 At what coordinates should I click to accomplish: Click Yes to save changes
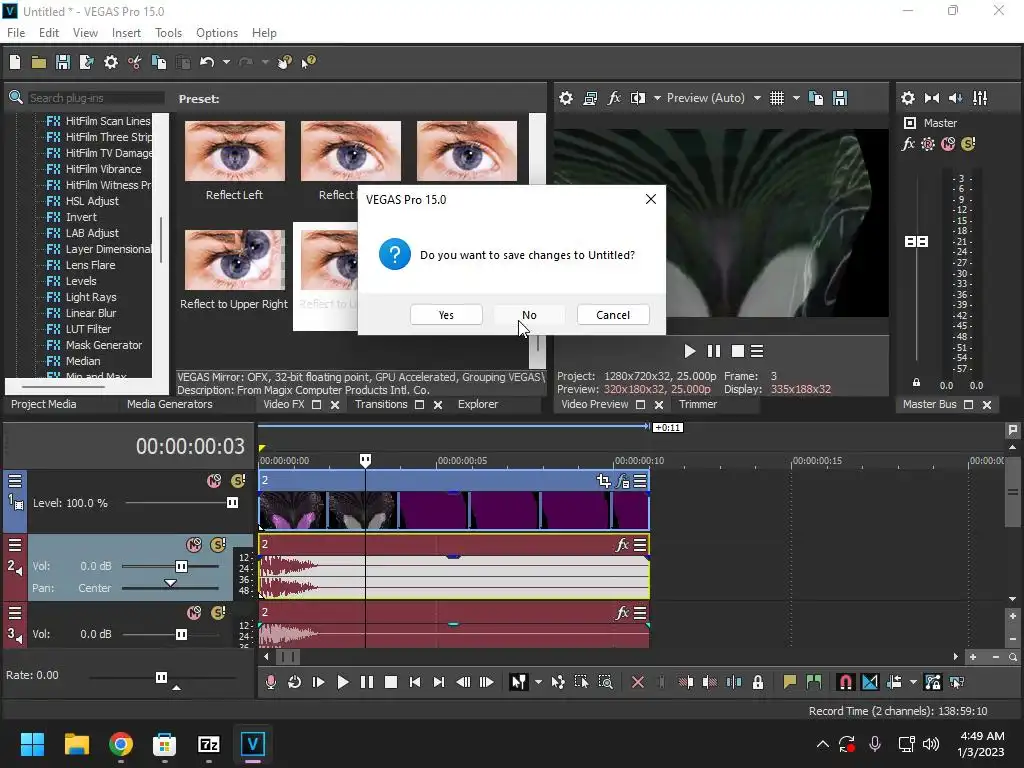tap(446, 315)
